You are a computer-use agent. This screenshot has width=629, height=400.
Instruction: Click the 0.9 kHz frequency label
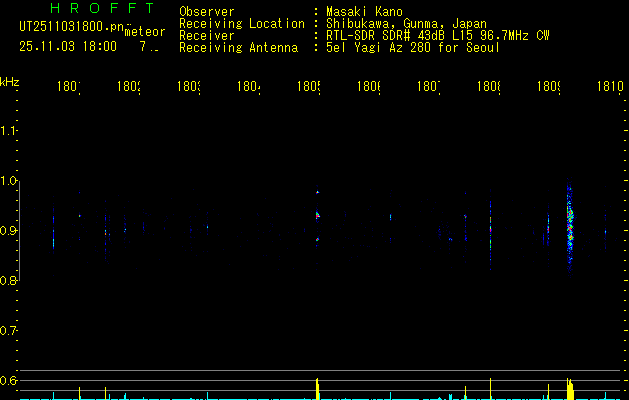click(8, 231)
